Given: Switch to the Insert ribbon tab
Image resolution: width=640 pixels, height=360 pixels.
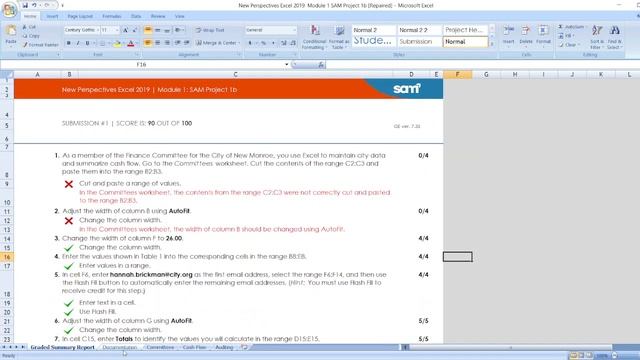Looking at the screenshot, I should tap(52, 16).
